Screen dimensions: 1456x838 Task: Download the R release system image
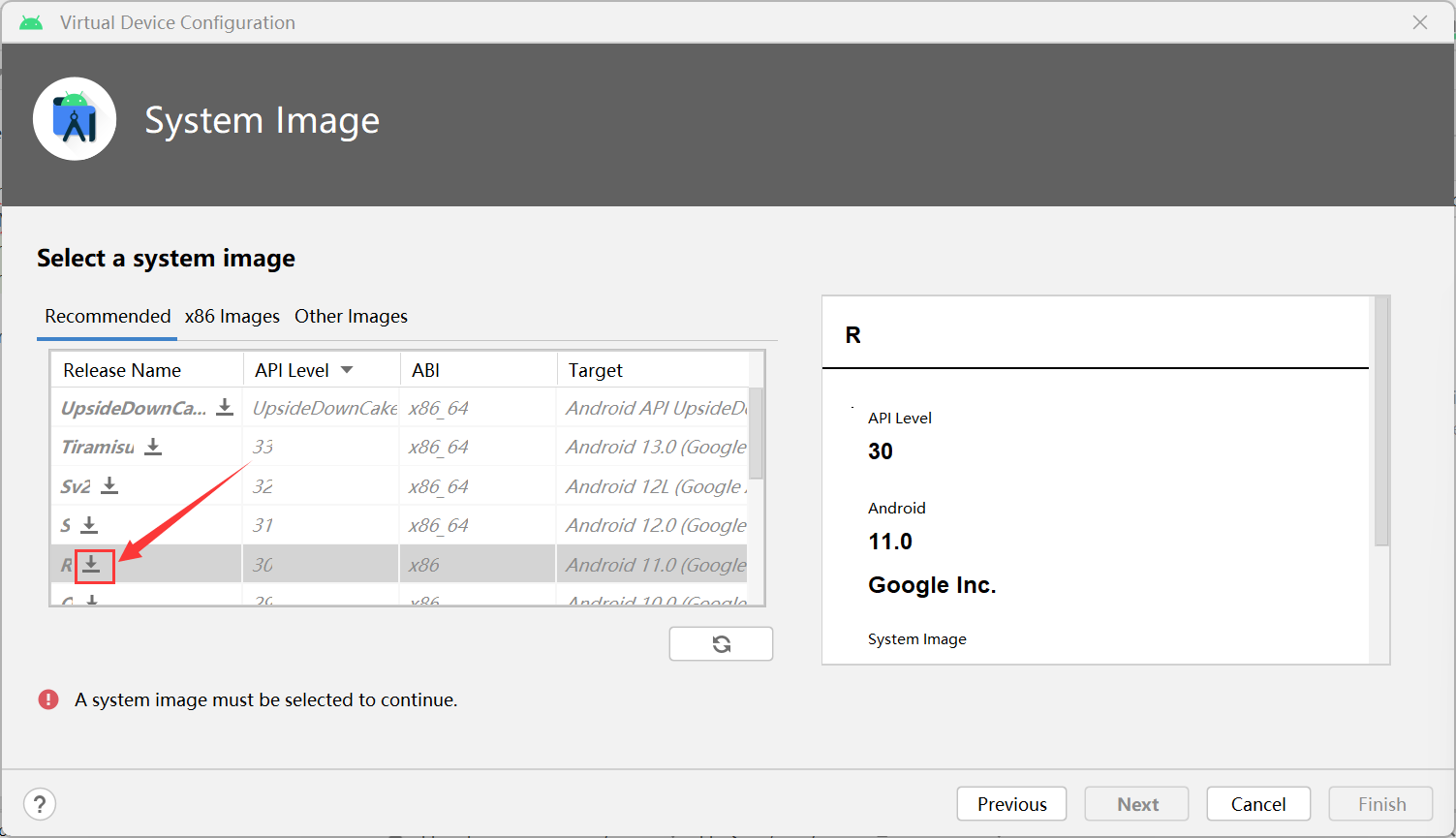[91, 565]
